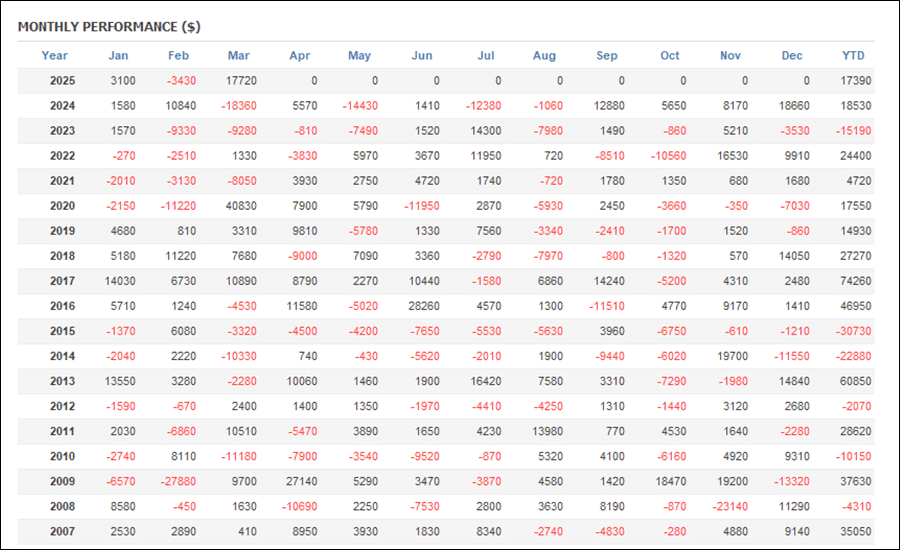Click the Year column header
Screen dimensions: 900x550
tap(55, 56)
